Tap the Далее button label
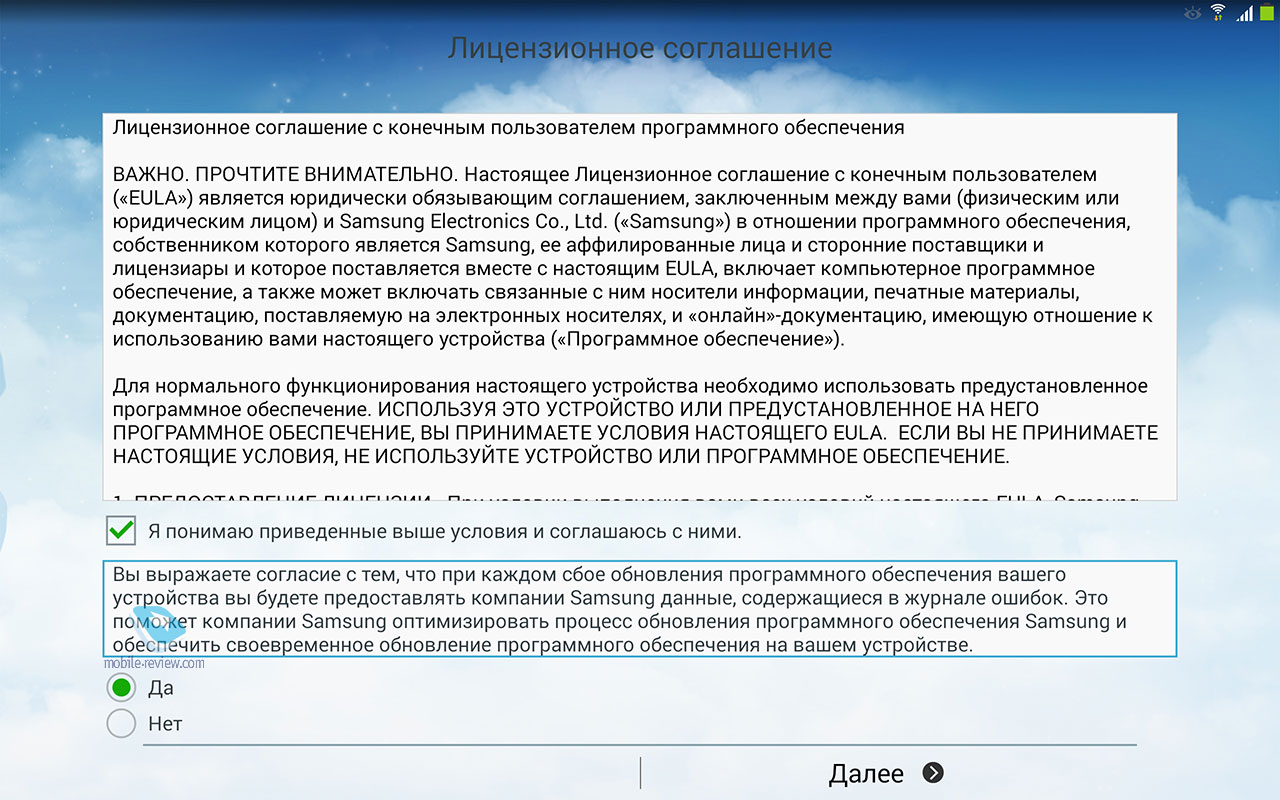Viewport: 1280px width, 800px height. [x=866, y=773]
